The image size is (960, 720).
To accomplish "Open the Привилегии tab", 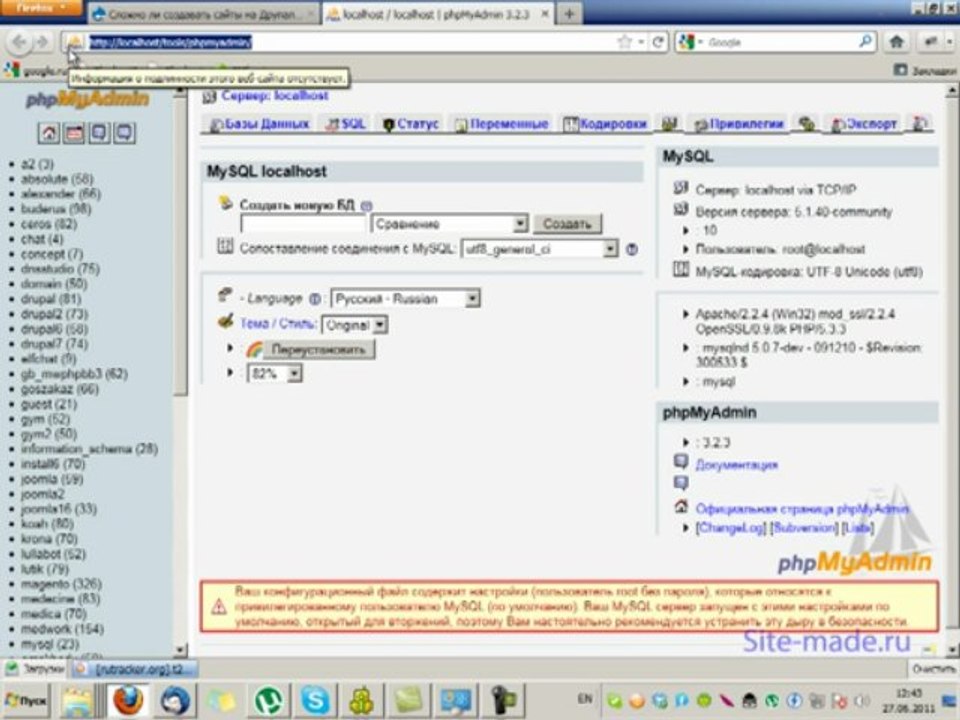I will [738, 124].
